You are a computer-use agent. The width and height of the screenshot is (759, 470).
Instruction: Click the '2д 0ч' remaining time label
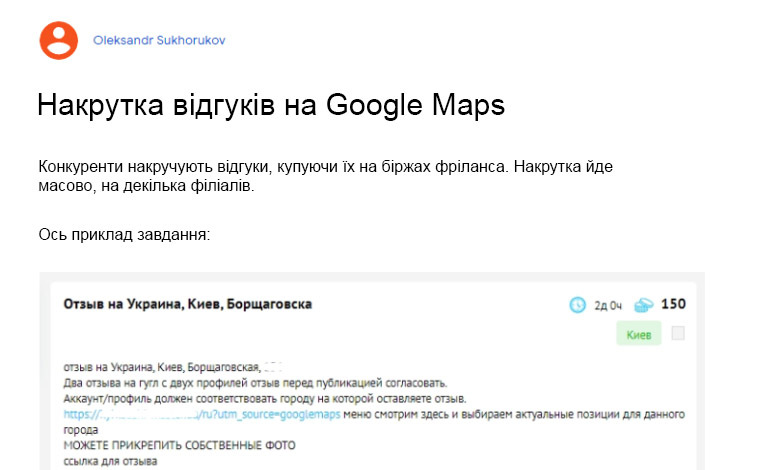tap(606, 305)
